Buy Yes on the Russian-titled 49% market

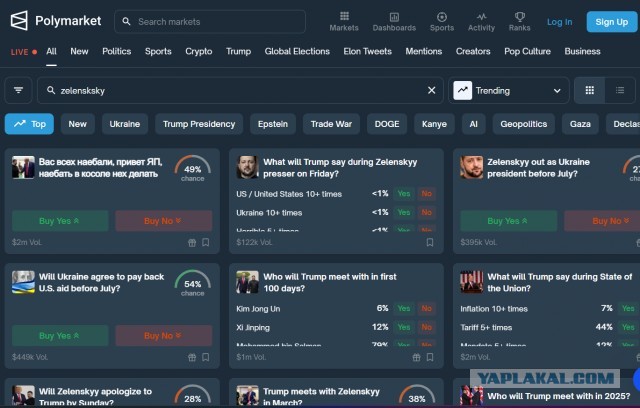[x=60, y=221]
